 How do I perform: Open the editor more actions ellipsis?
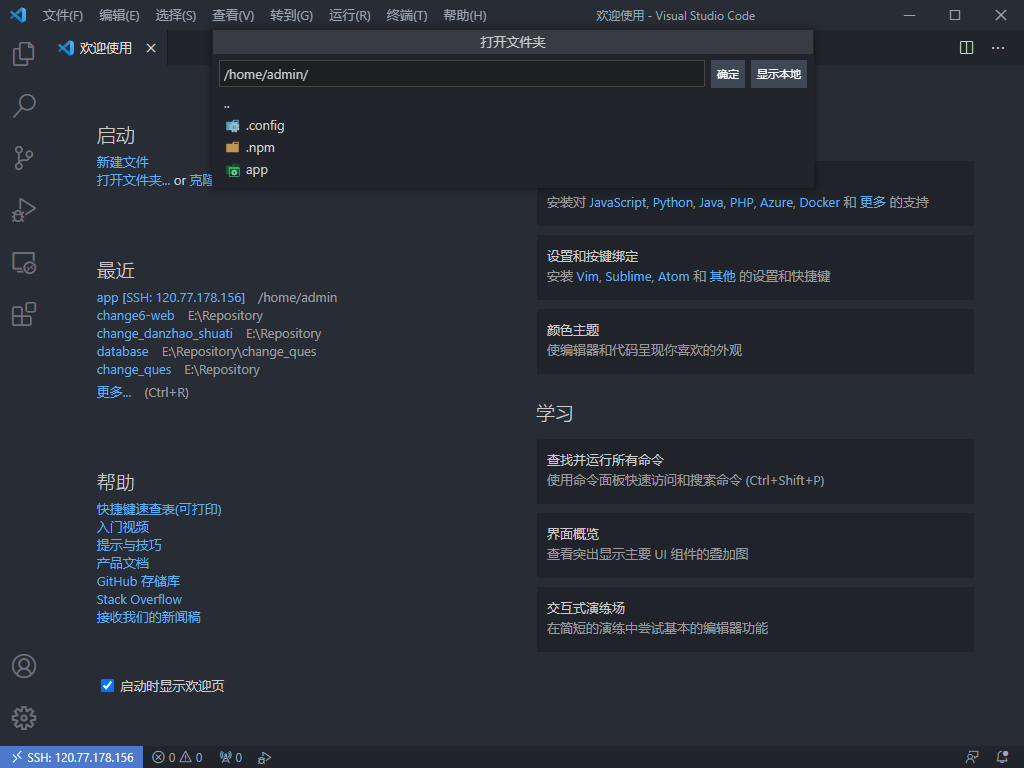(x=998, y=48)
